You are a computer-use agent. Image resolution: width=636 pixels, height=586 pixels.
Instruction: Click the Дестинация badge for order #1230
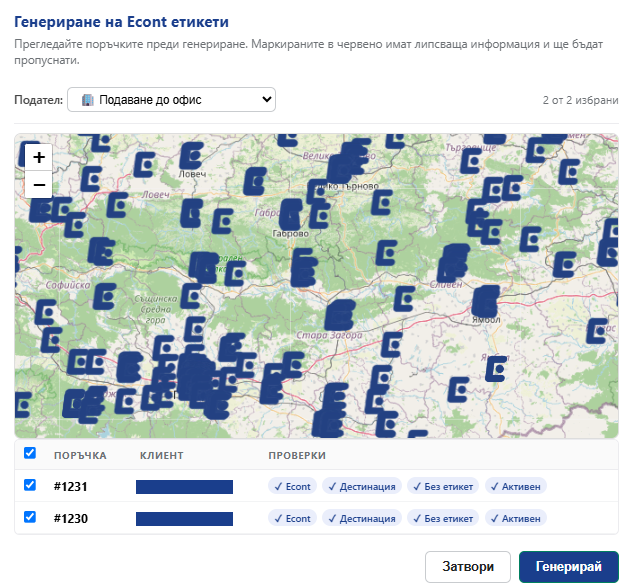362,518
